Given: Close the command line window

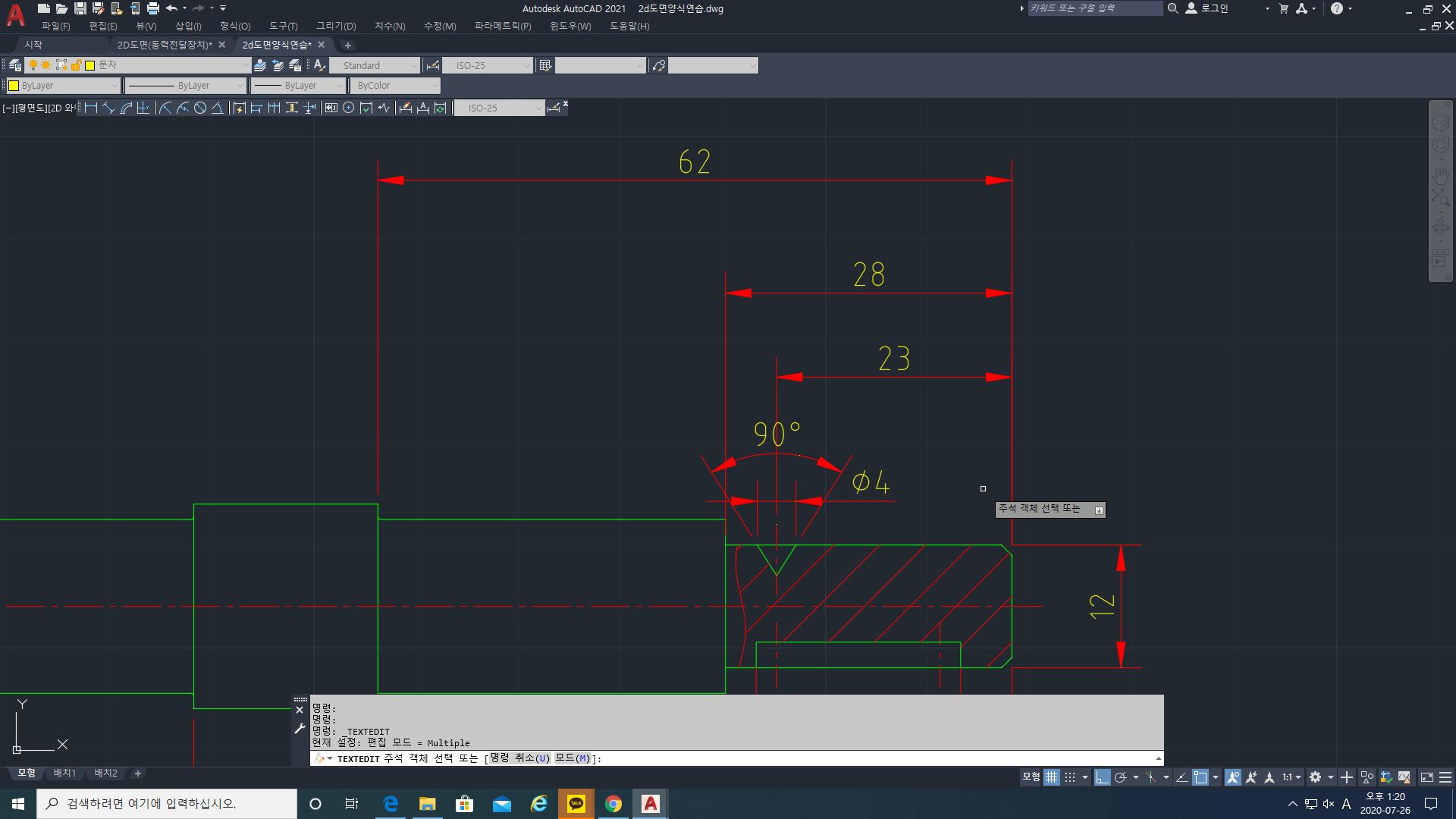Looking at the screenshot, I should tap(300, 711).
